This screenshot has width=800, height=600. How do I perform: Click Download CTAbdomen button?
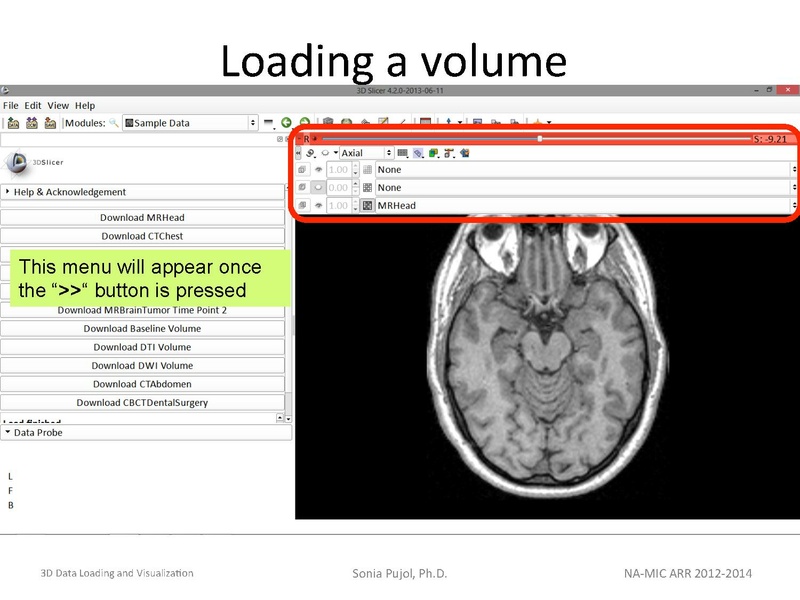click(142, 384)
